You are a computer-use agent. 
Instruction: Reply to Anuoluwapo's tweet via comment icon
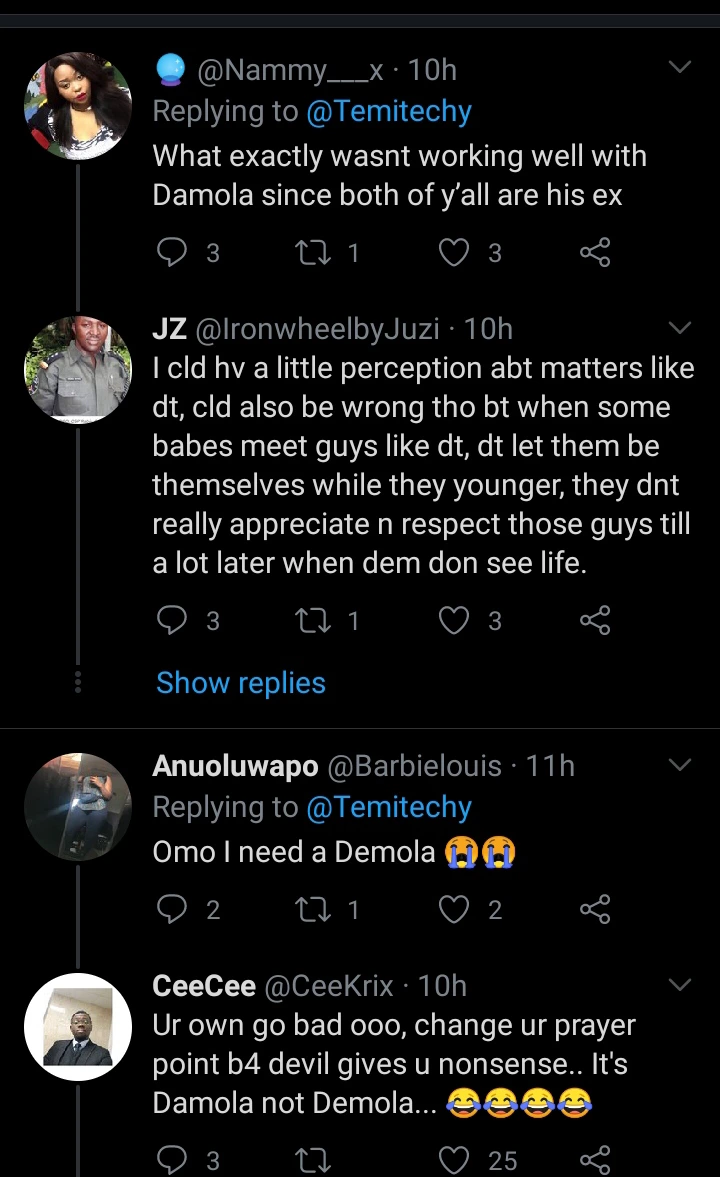coord(173,908)
